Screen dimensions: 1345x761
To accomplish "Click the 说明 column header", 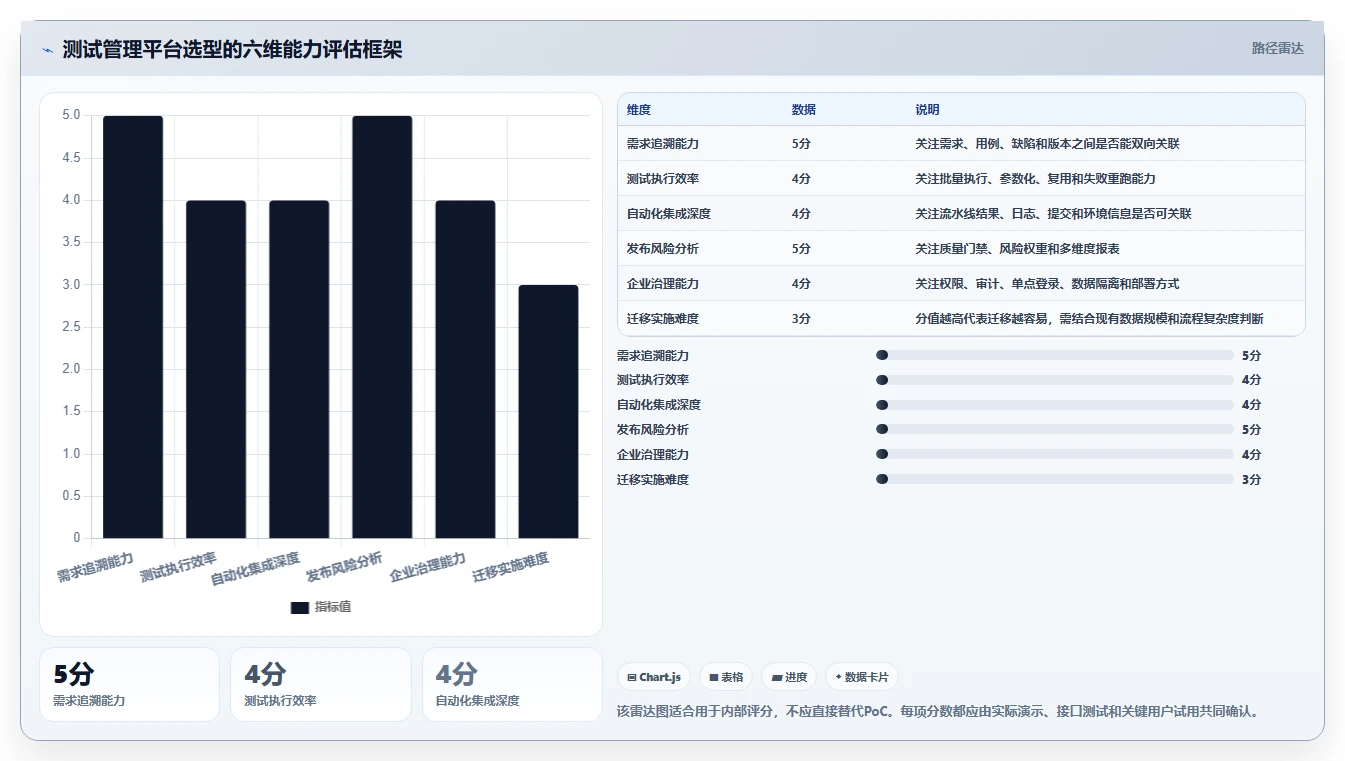I will pyautogui.click(x=927, y=110).
